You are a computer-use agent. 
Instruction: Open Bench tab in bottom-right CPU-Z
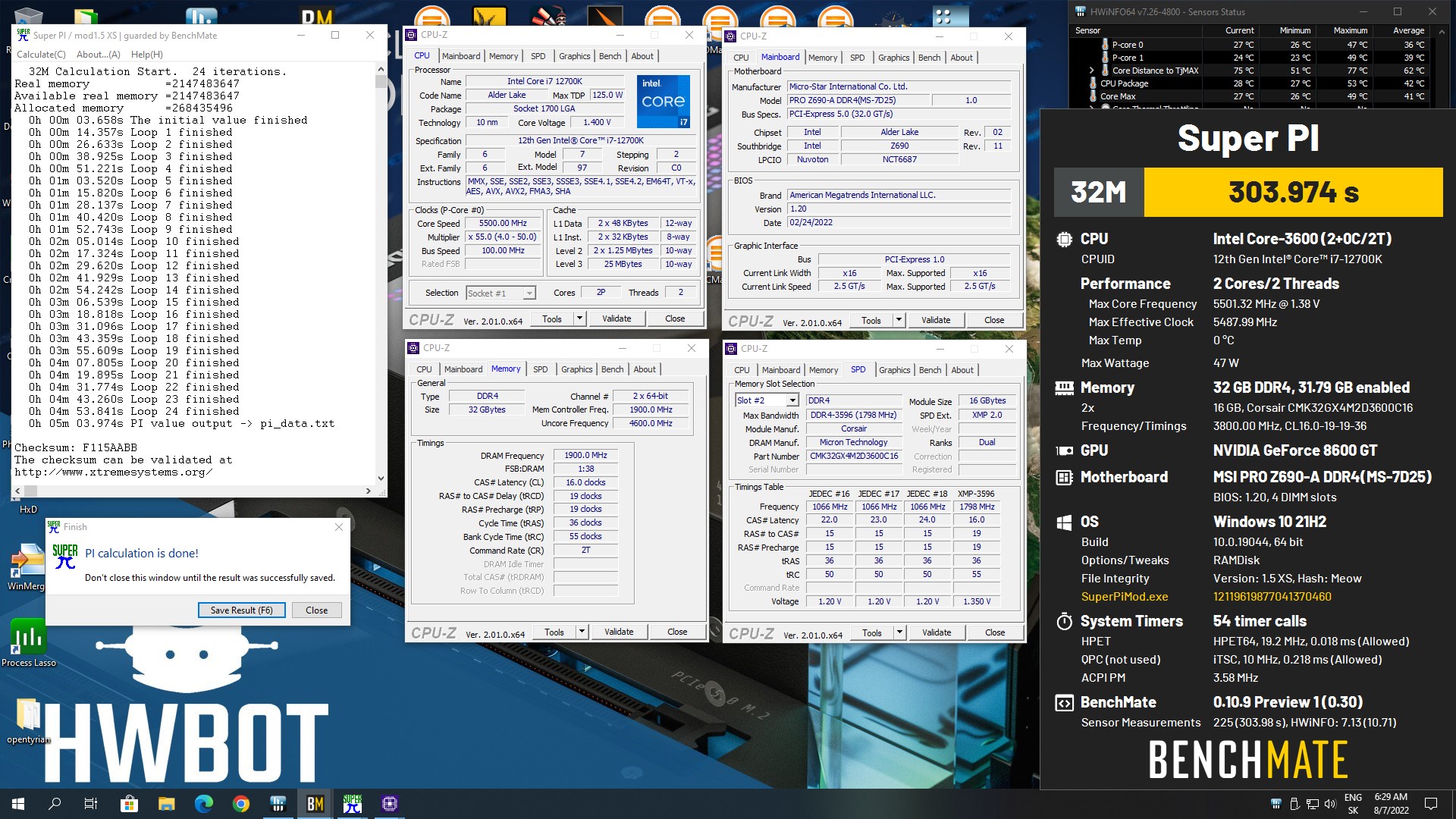pyautogui.click(x=930, y=370)
